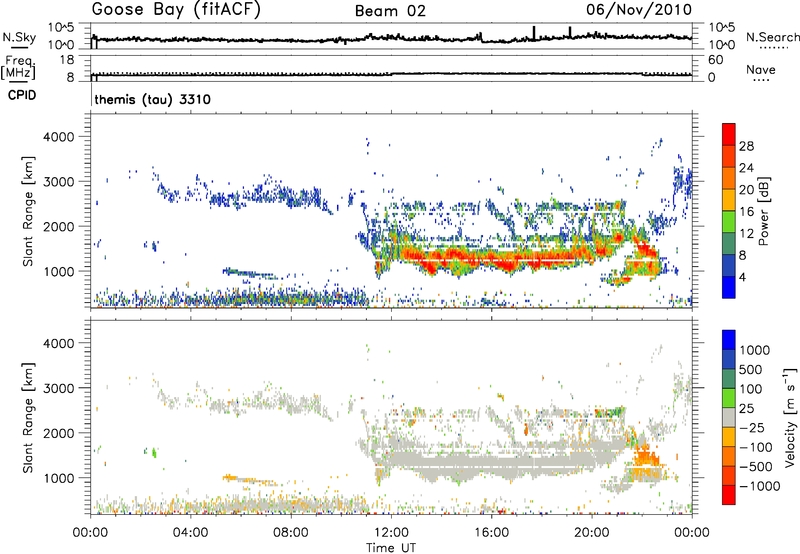Click the '60' Nave axis tick label

[x=715, y=60]
